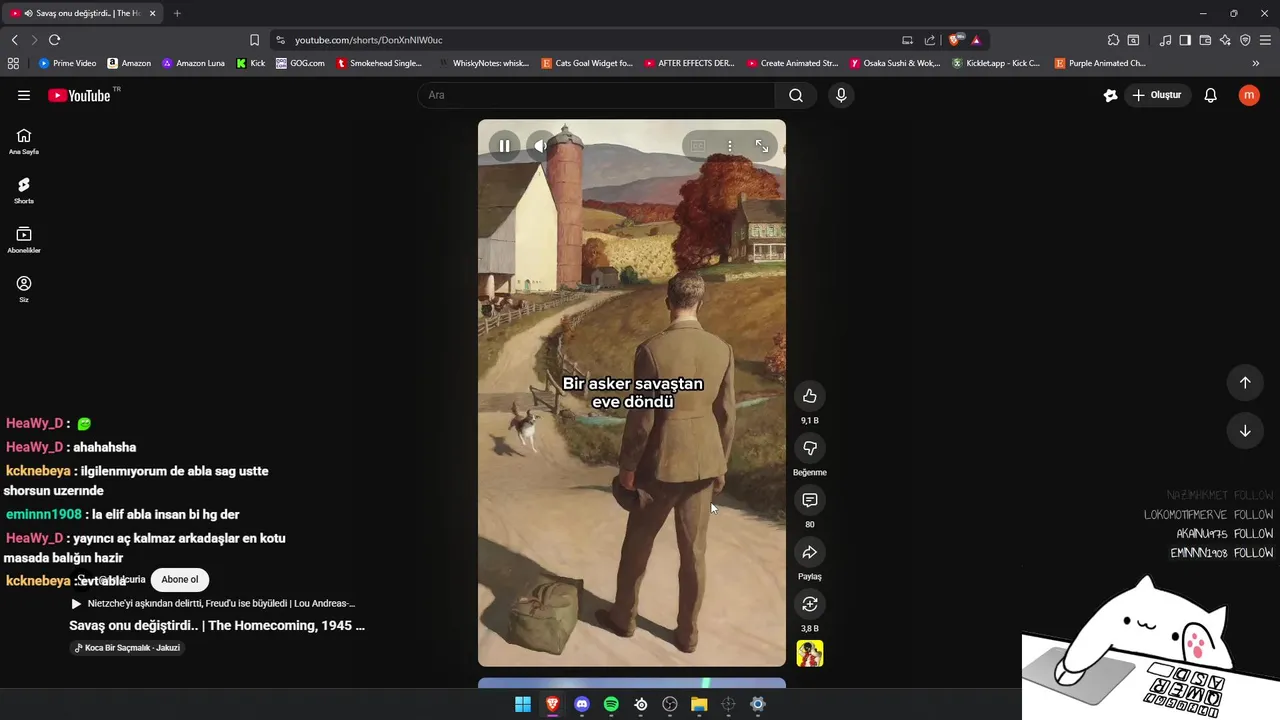
Task: Start voice search with microphone
Action: pyautogui.click(x=841, y=95)
